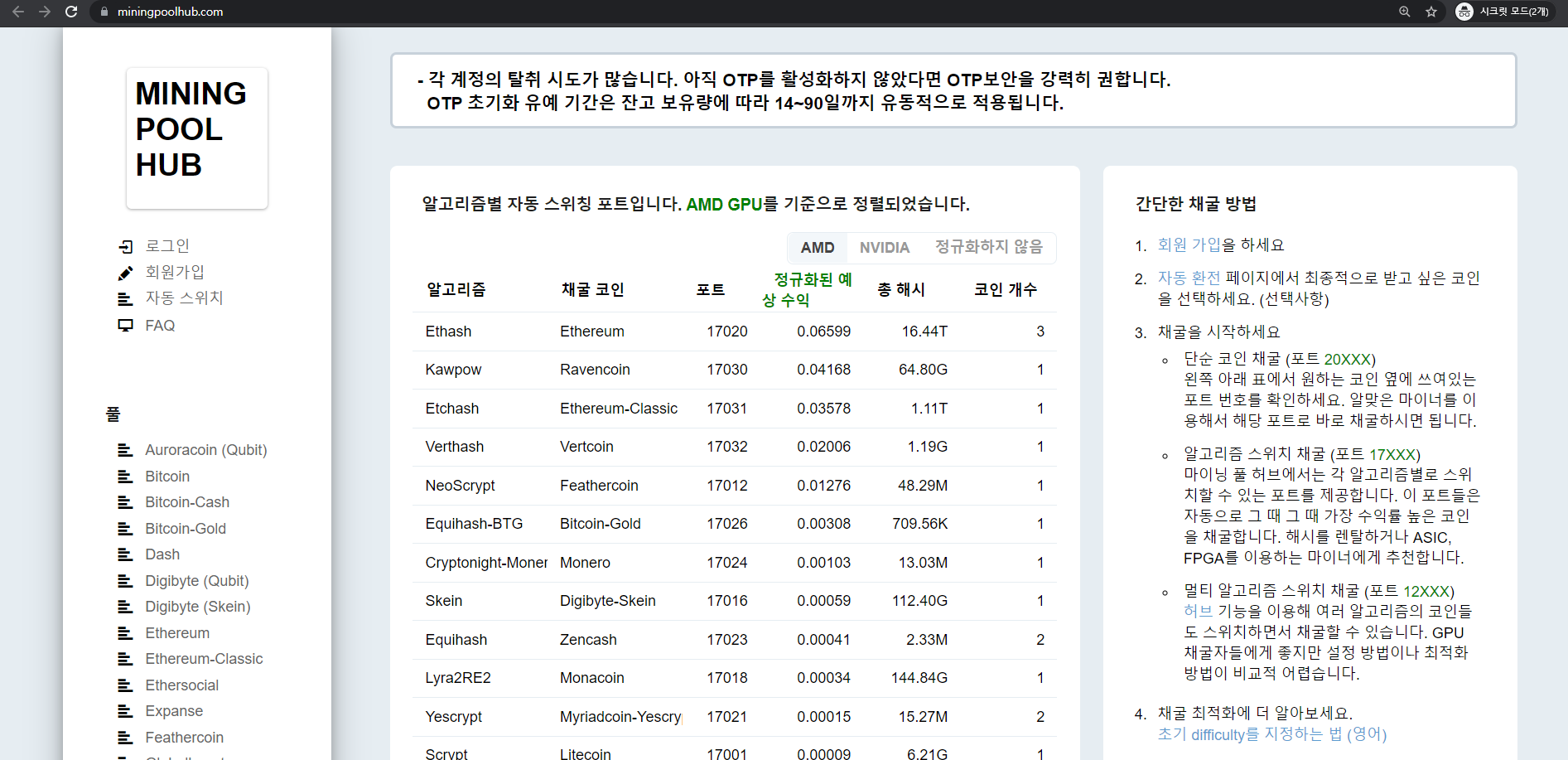Open the 로그인 sidebar link
The width and height of the screenshot is (1568, 760).
click(167, 246)
